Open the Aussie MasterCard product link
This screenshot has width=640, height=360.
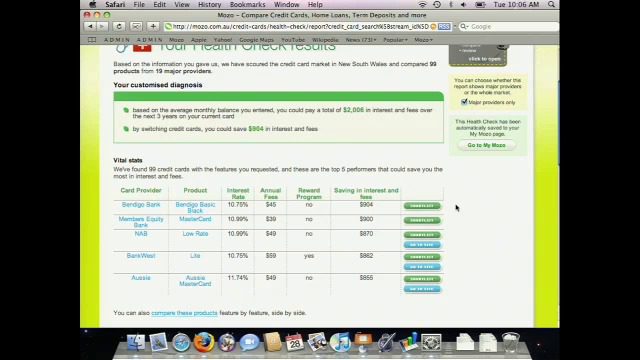195,281
